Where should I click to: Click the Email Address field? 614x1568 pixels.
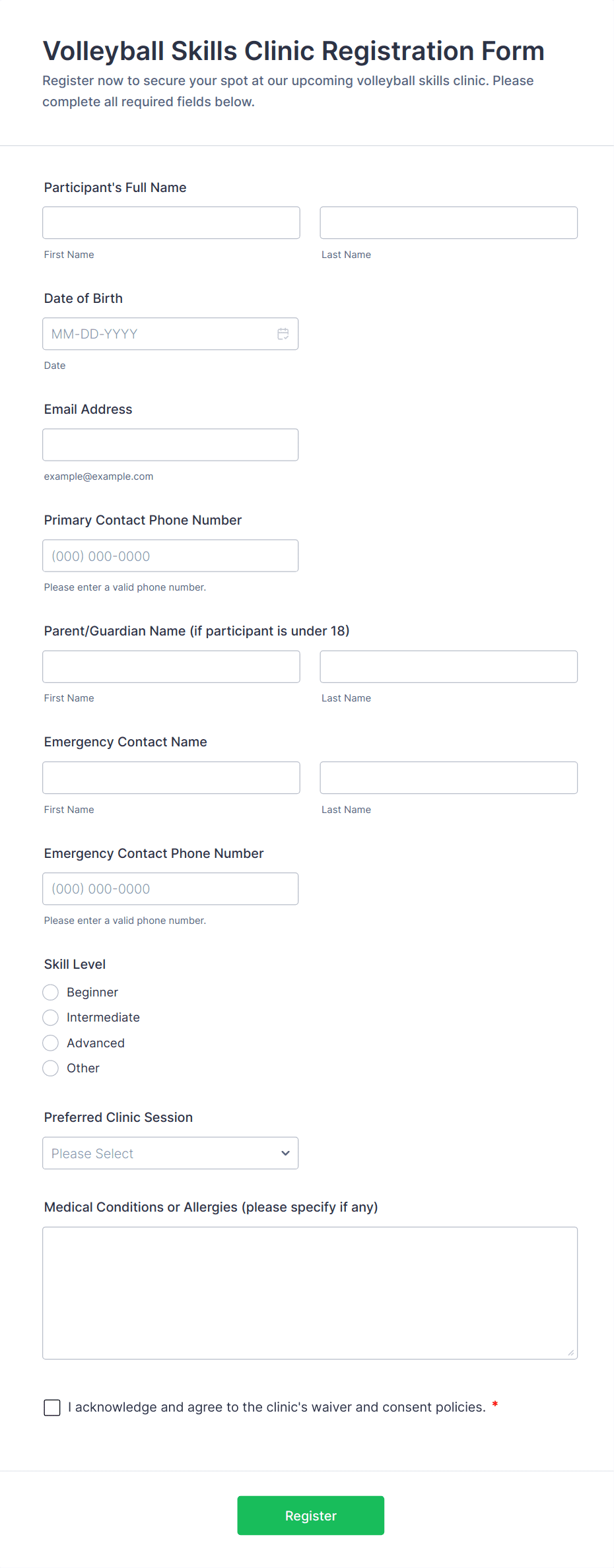pyautogui.click(x=170, y=445)
